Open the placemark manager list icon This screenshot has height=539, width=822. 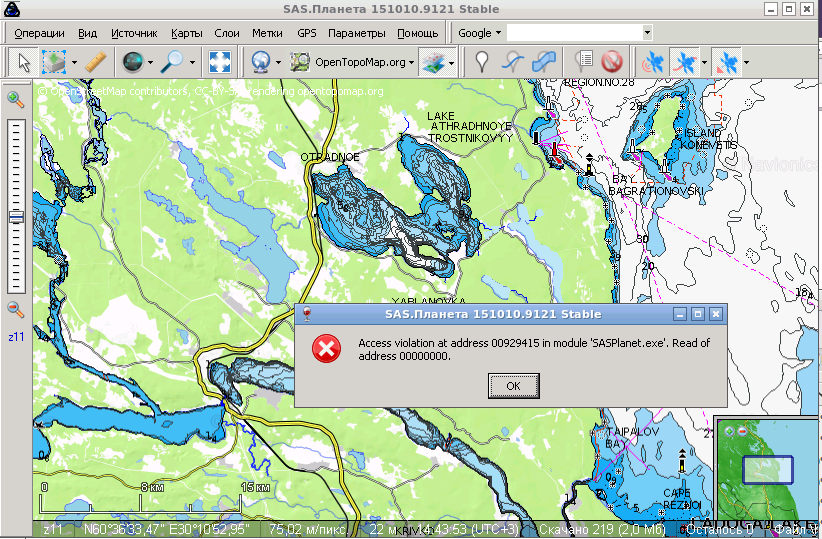pos(585,62)
